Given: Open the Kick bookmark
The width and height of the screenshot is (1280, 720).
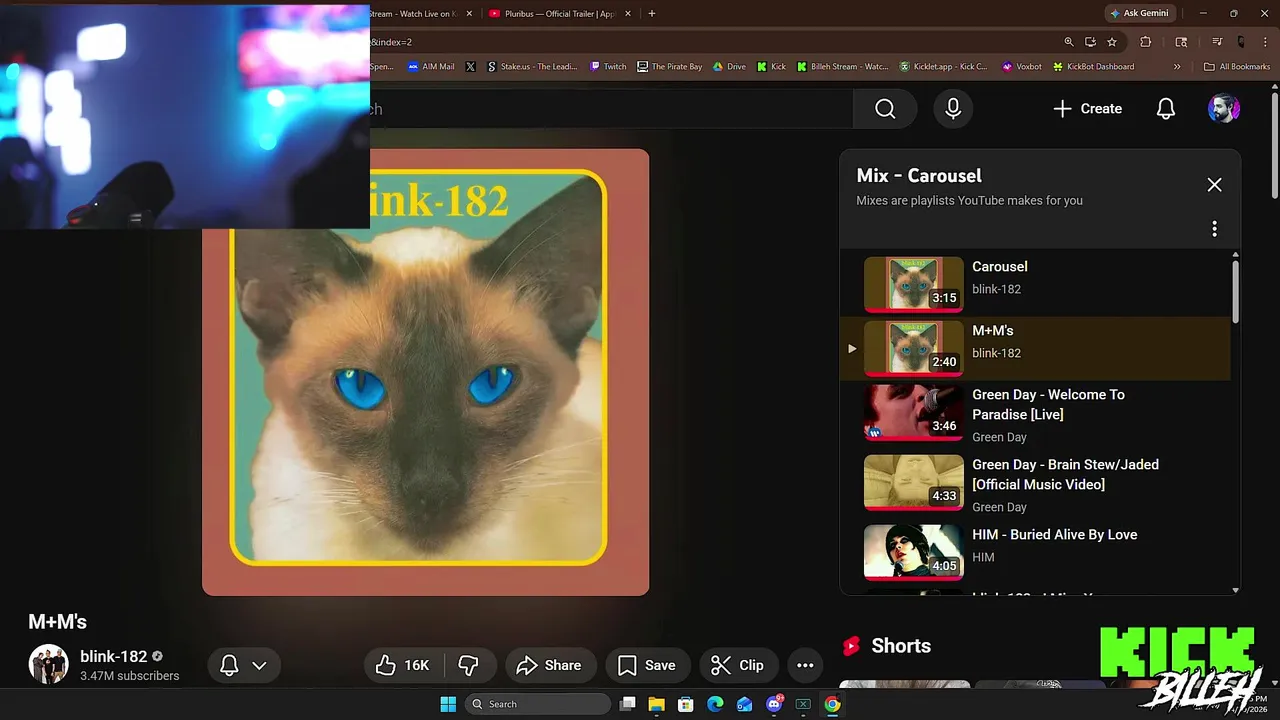Looking at the screenshot, I should (771, 67).
